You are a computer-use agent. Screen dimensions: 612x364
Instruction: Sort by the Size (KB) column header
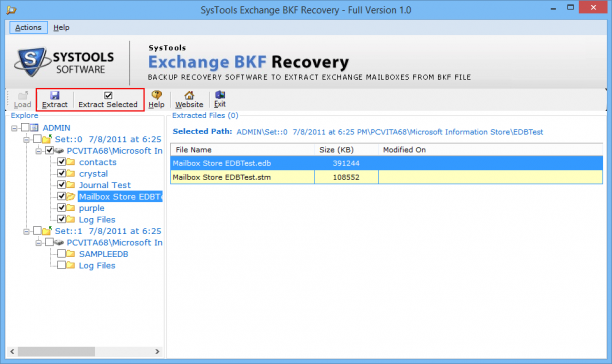pos(346,150)
